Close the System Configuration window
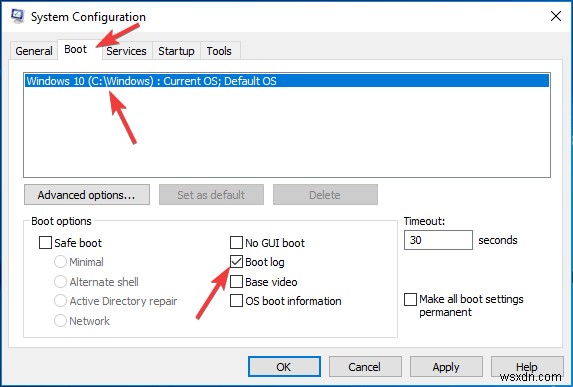 [x=556, y=16]
